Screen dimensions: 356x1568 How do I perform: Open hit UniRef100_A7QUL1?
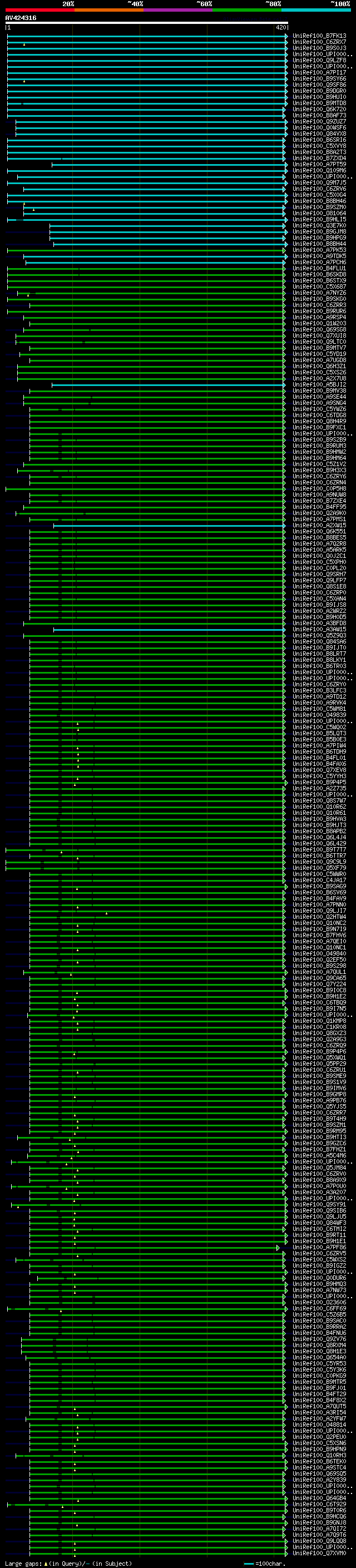[319, 972]
